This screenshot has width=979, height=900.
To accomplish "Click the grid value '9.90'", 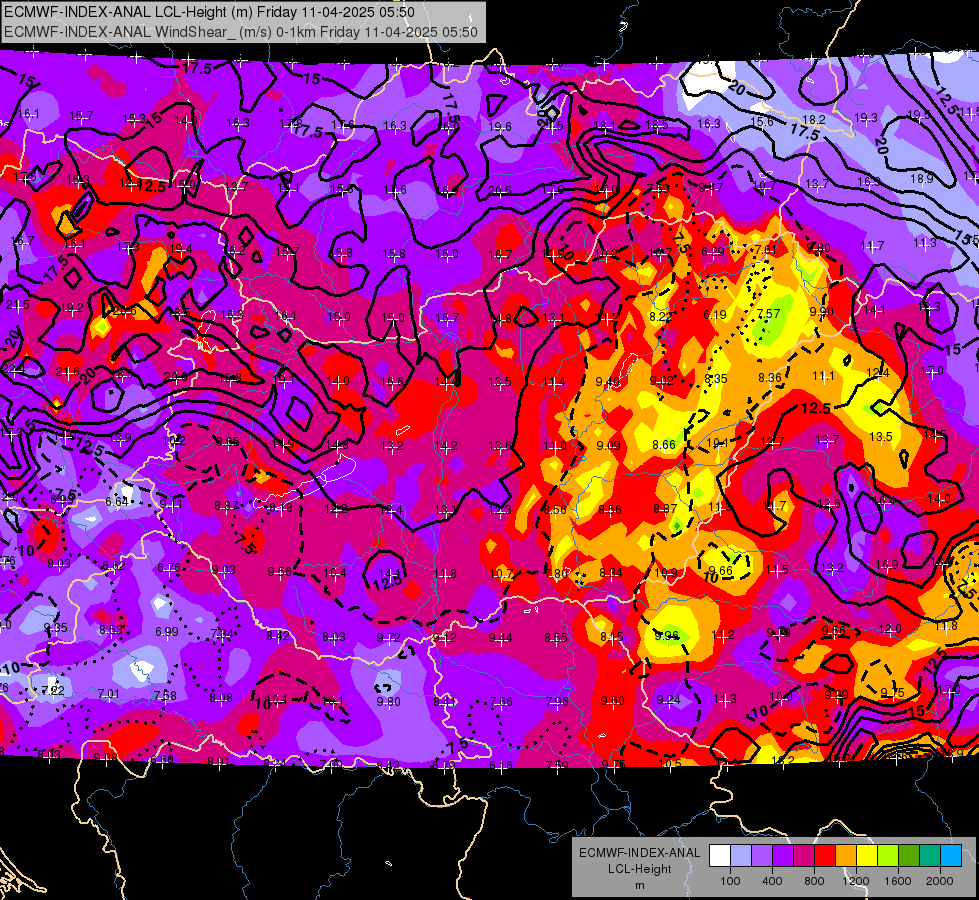I will [822, 312].
